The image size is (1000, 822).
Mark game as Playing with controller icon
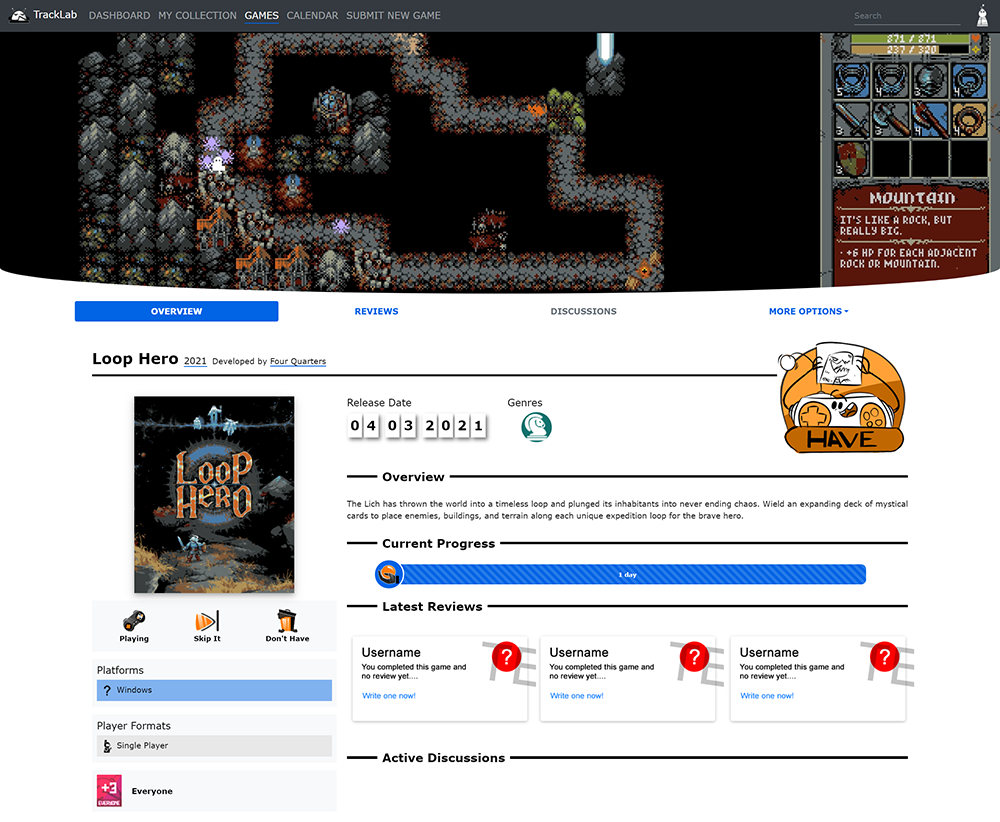134,622
